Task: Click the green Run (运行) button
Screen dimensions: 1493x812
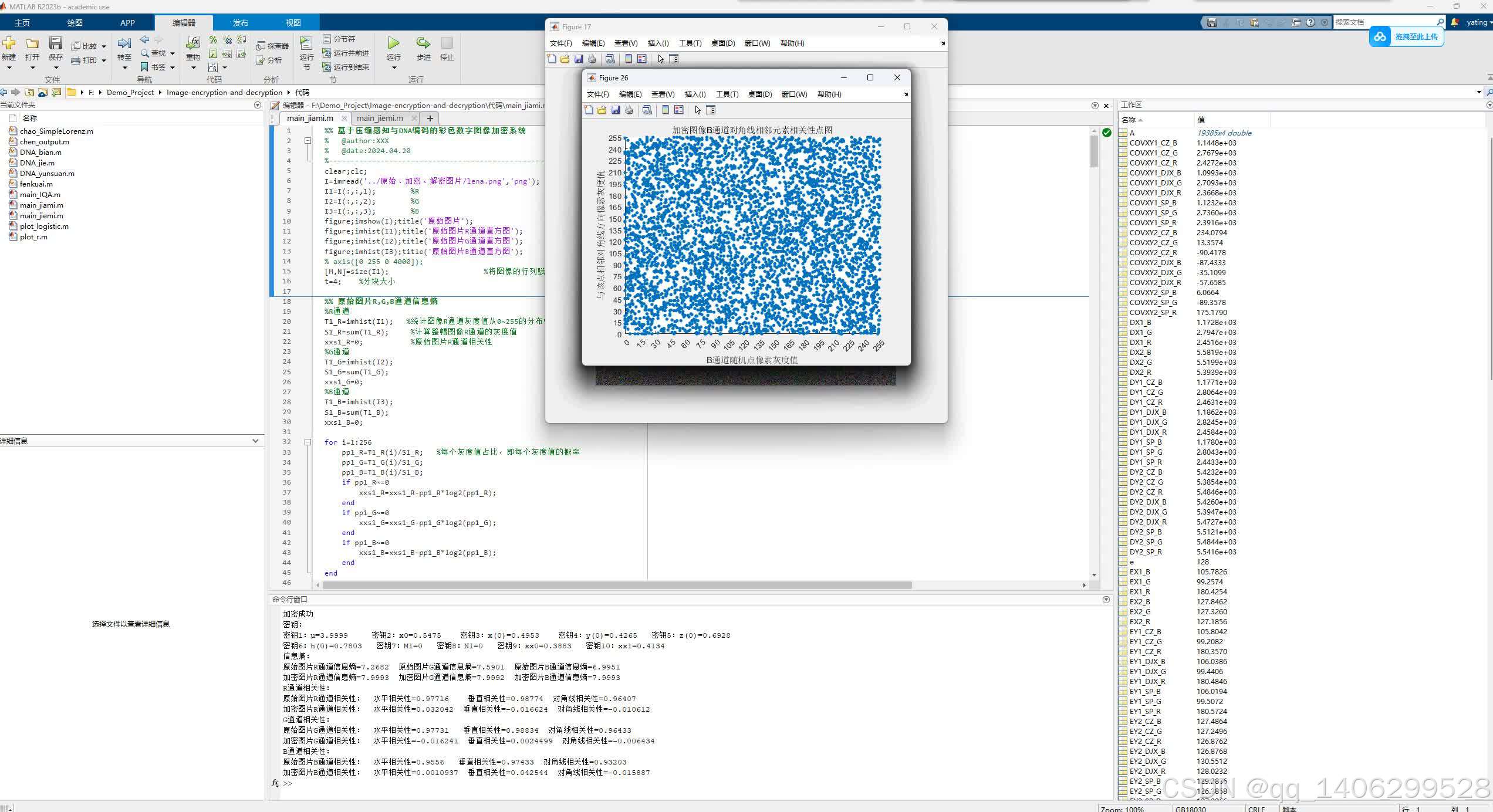Action: pos(393,43)
